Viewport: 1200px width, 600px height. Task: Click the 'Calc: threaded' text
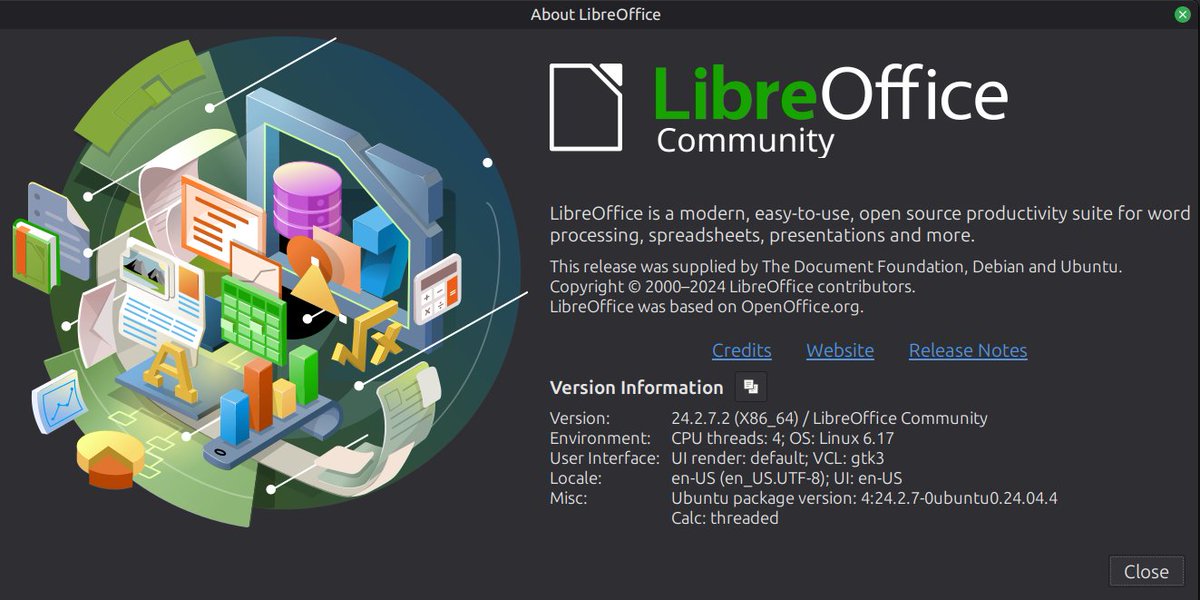725,518
